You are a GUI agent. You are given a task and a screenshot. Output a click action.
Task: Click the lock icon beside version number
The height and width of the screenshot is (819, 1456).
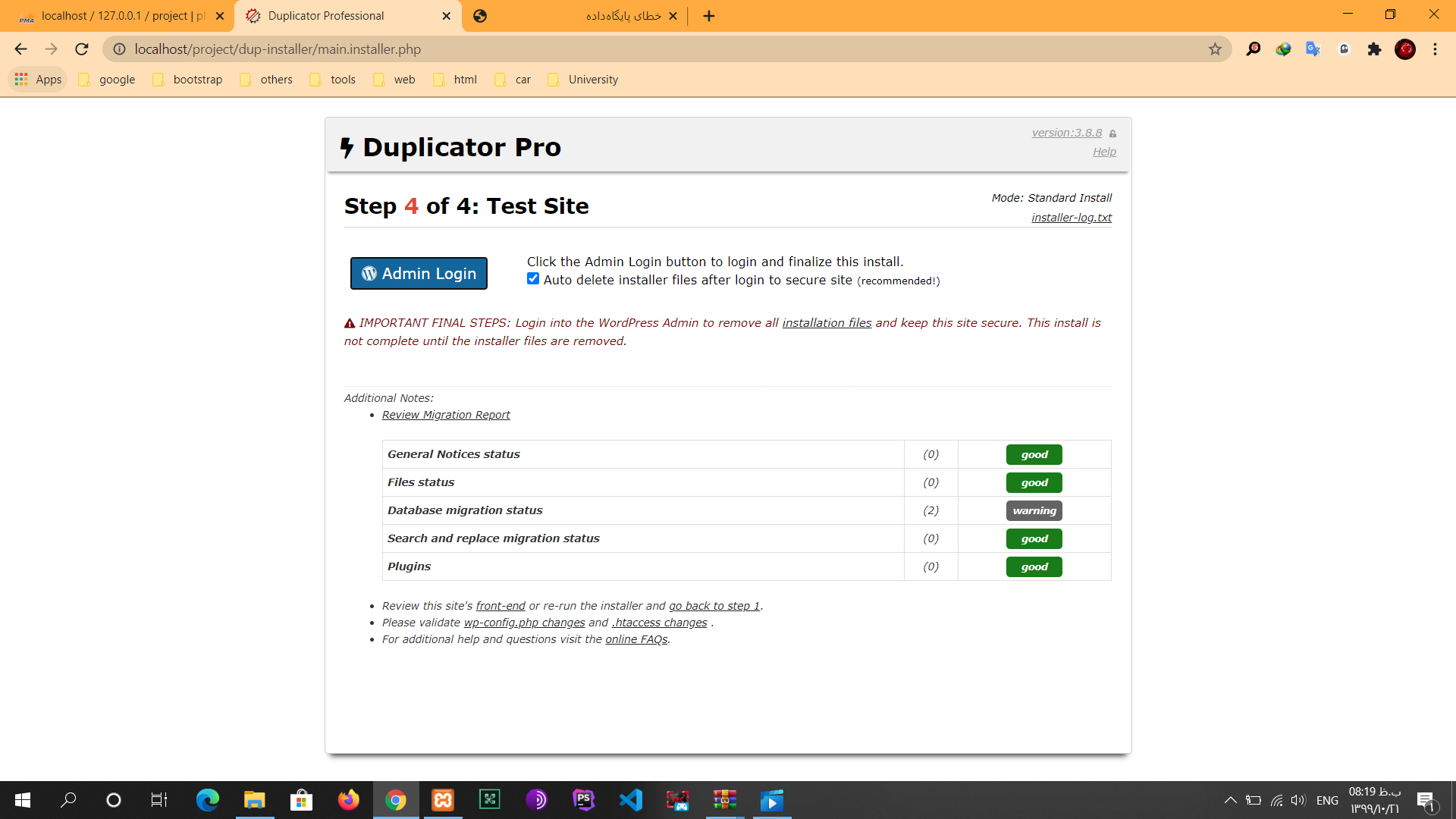(x=1112, y=134)
